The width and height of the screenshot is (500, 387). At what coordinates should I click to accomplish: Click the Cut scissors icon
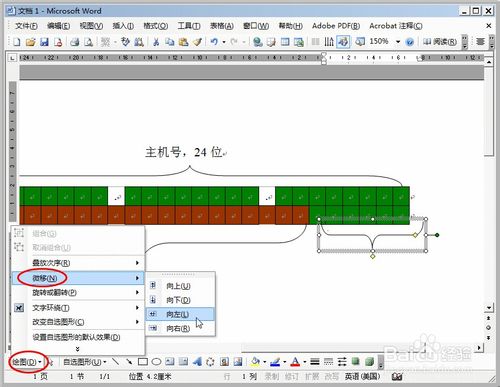point(156,42)
